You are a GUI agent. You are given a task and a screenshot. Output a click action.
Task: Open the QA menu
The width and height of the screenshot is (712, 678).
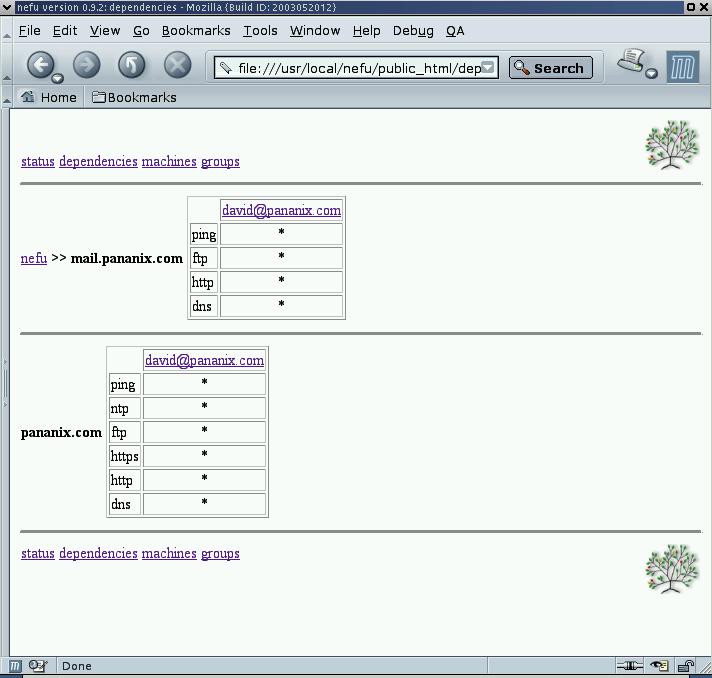[455, 31]
